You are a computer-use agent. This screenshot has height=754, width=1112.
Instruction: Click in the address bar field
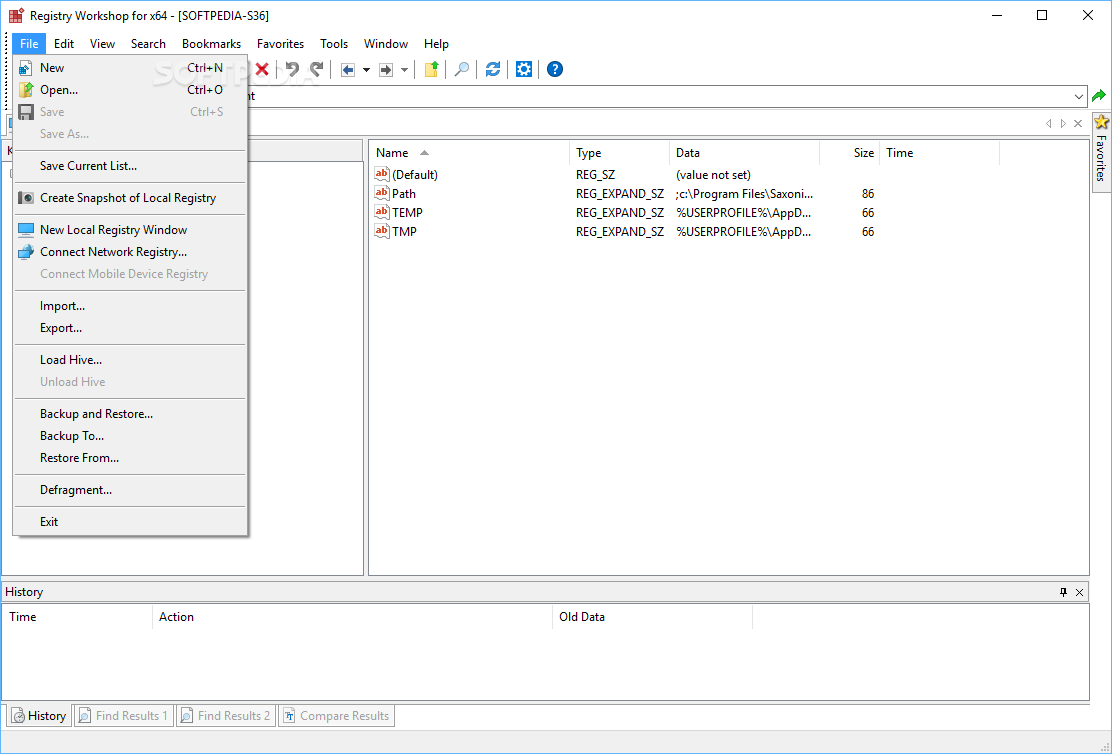(660, 96)
